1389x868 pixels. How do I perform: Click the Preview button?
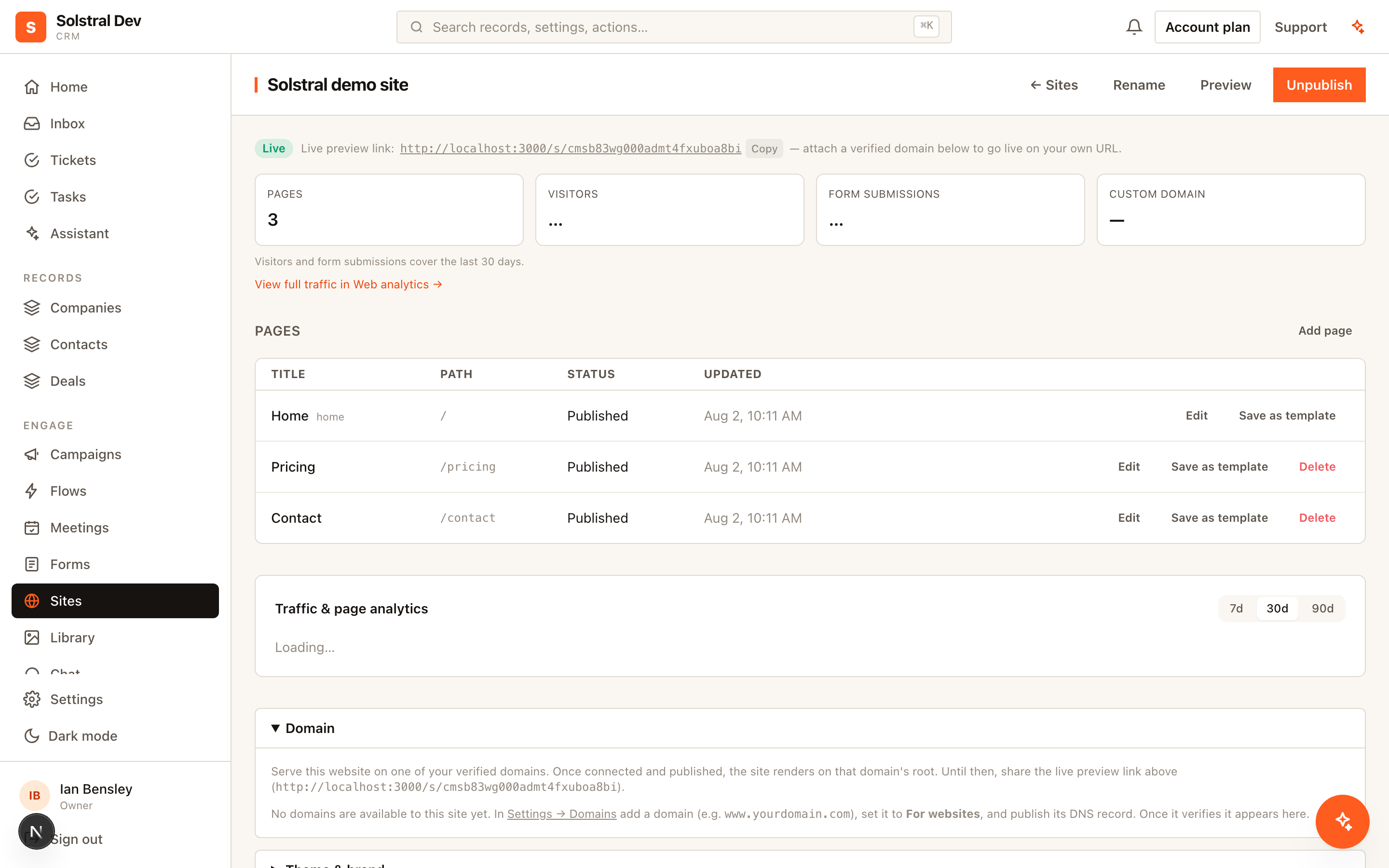tap(1226, 85)
